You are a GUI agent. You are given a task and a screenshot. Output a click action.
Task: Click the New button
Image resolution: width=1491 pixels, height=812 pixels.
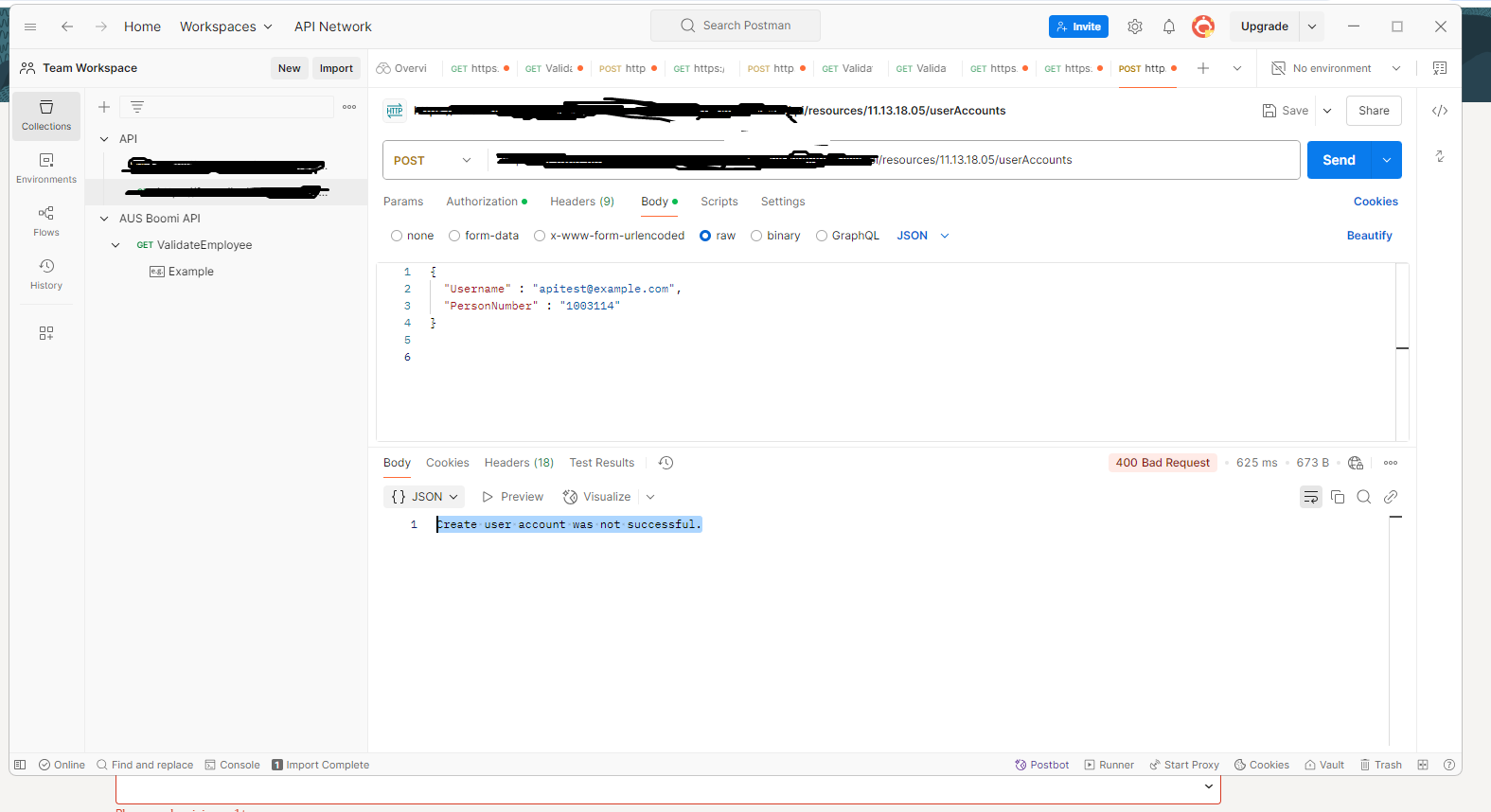[290, 68]
